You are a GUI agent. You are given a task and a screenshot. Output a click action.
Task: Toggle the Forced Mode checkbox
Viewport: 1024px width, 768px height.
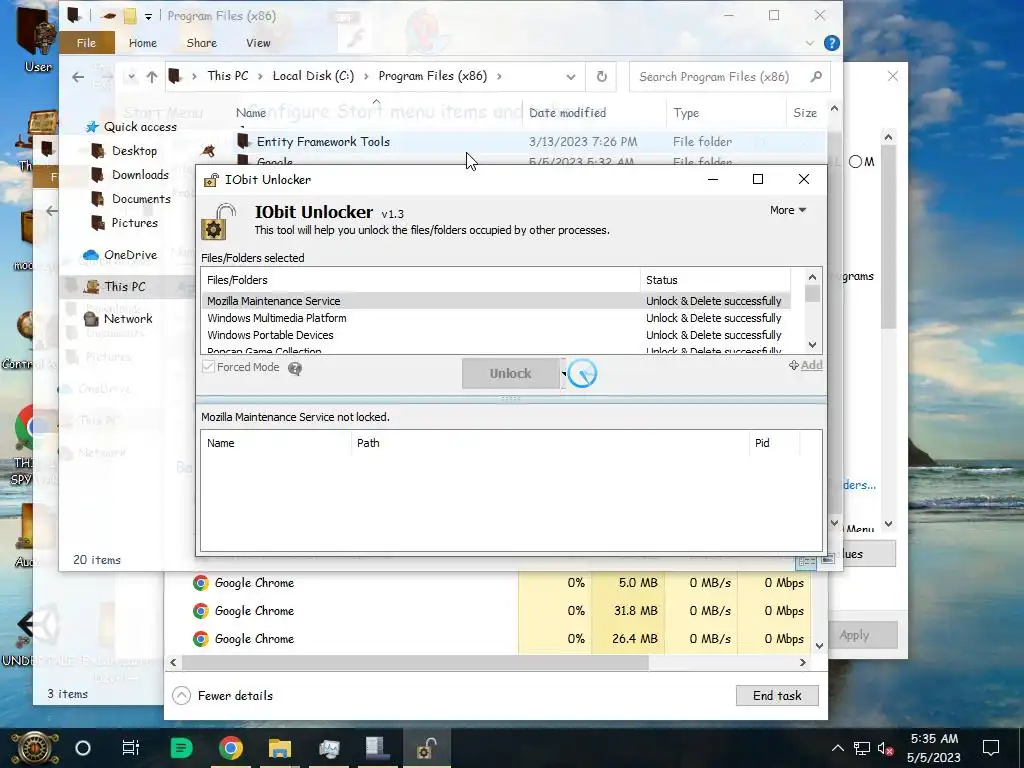click(208, 367)
